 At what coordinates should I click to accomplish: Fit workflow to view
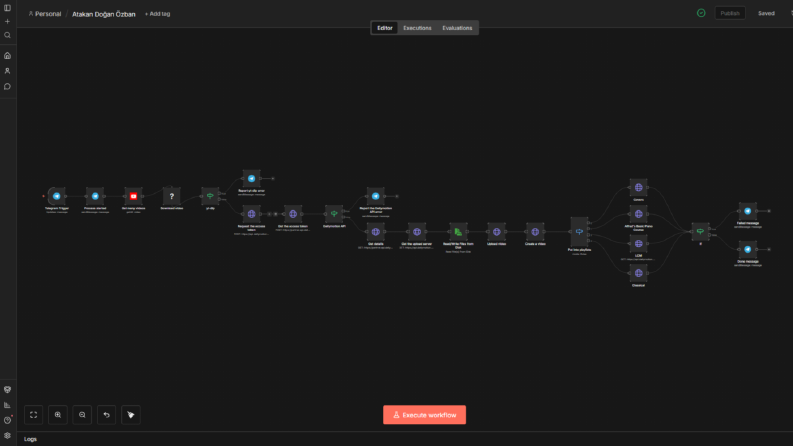[33, 415]
